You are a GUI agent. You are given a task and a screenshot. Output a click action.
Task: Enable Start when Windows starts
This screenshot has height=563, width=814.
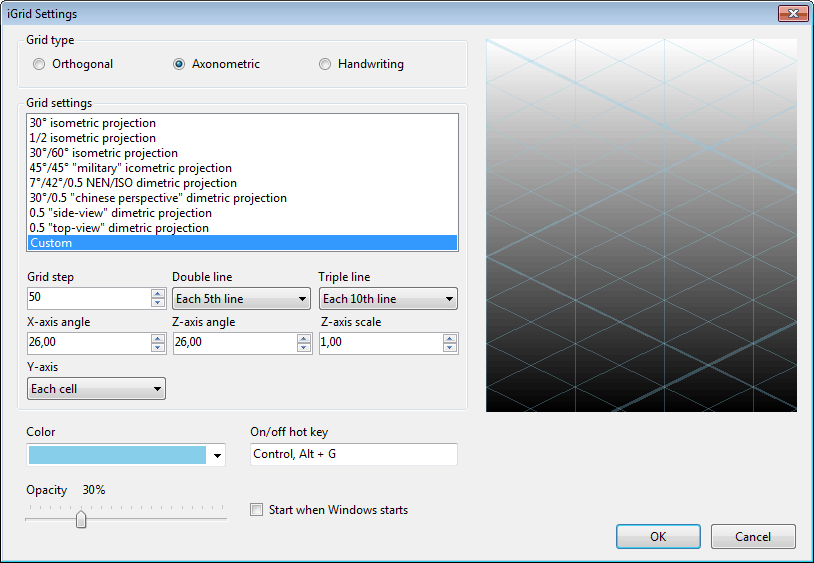point(257,510)
